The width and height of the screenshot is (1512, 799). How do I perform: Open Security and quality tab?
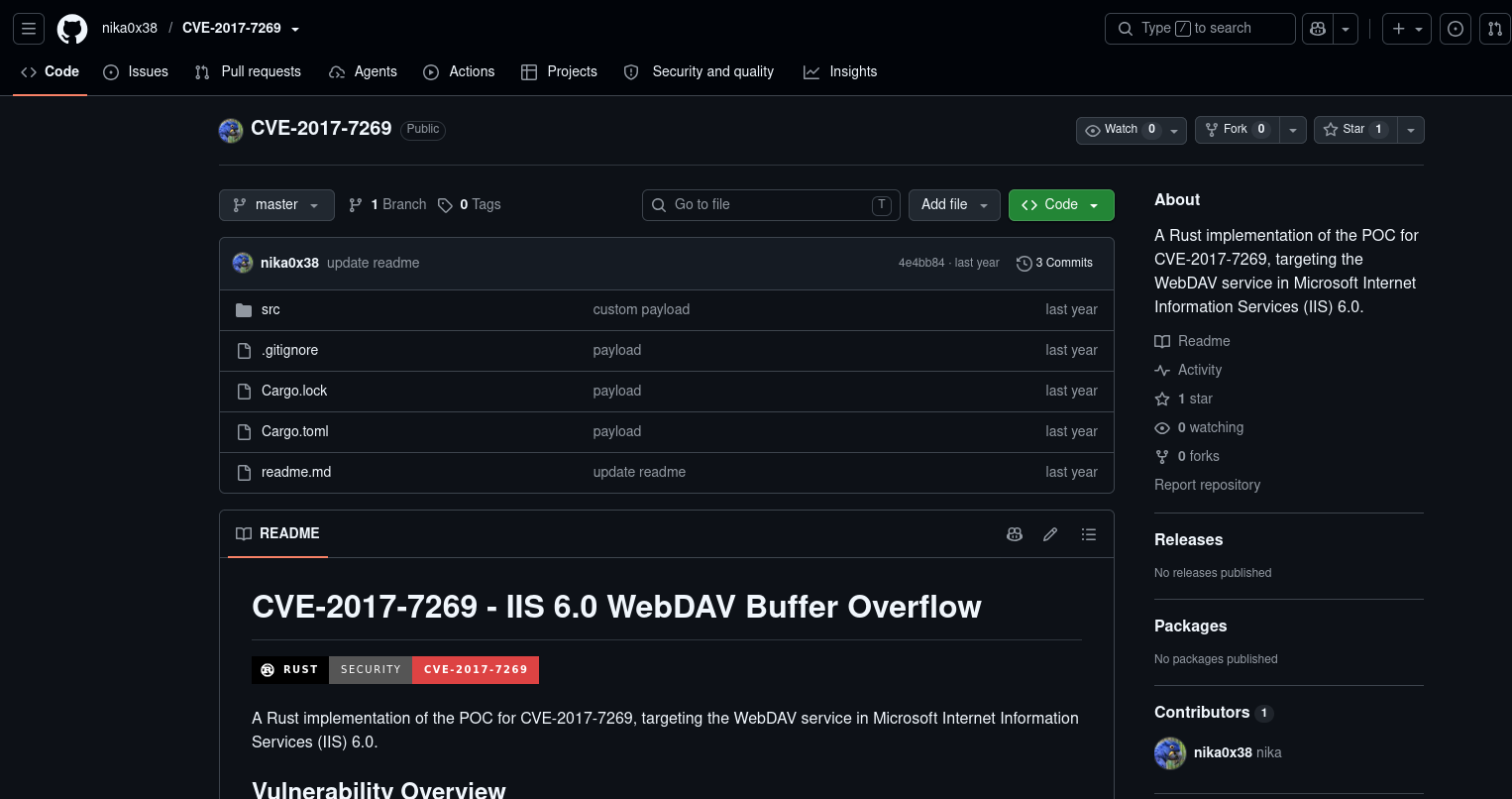[x=699, y=72]
